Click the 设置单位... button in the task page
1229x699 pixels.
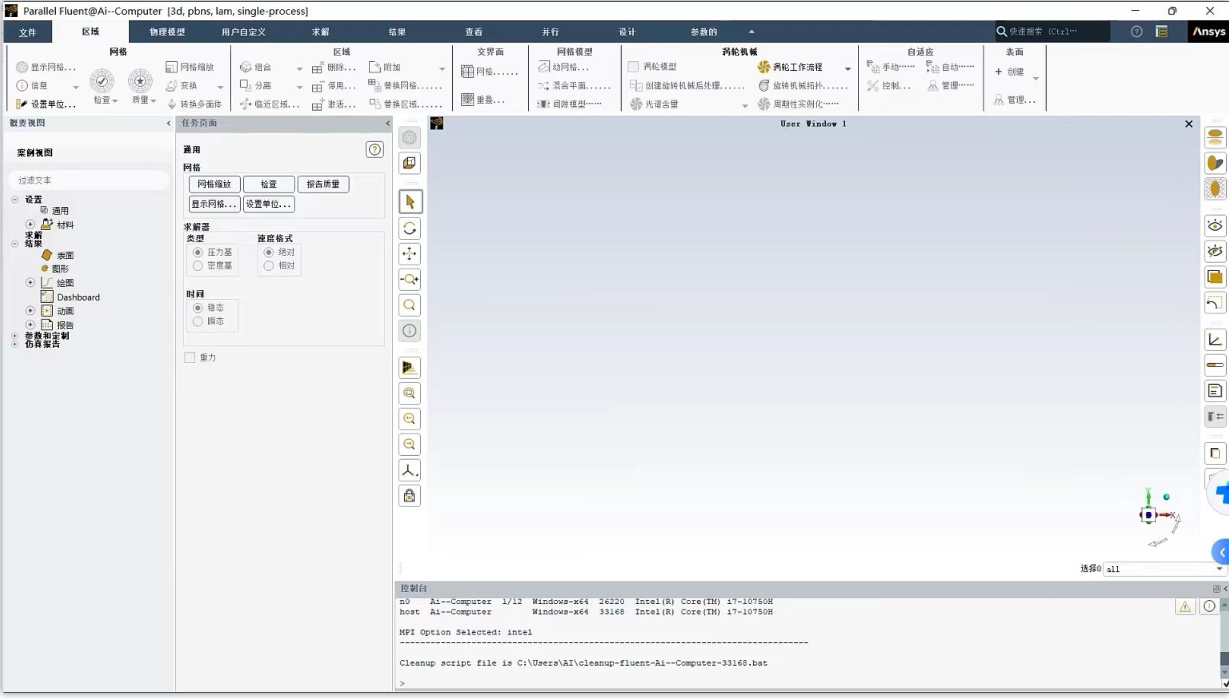pos(269,204)
